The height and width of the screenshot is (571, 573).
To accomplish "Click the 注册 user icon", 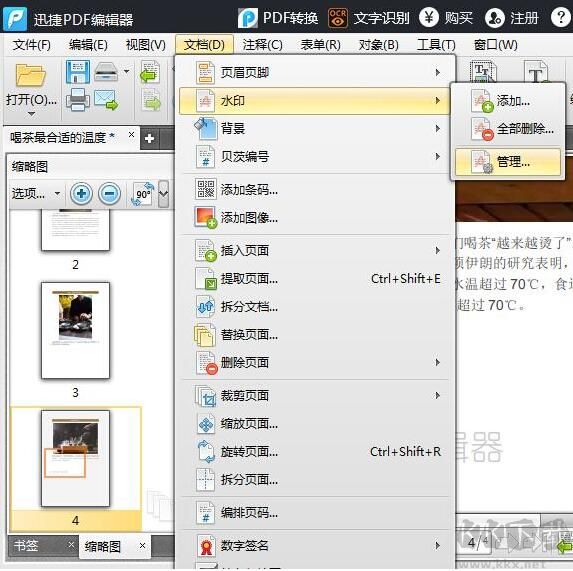I will tap(494, 18).
